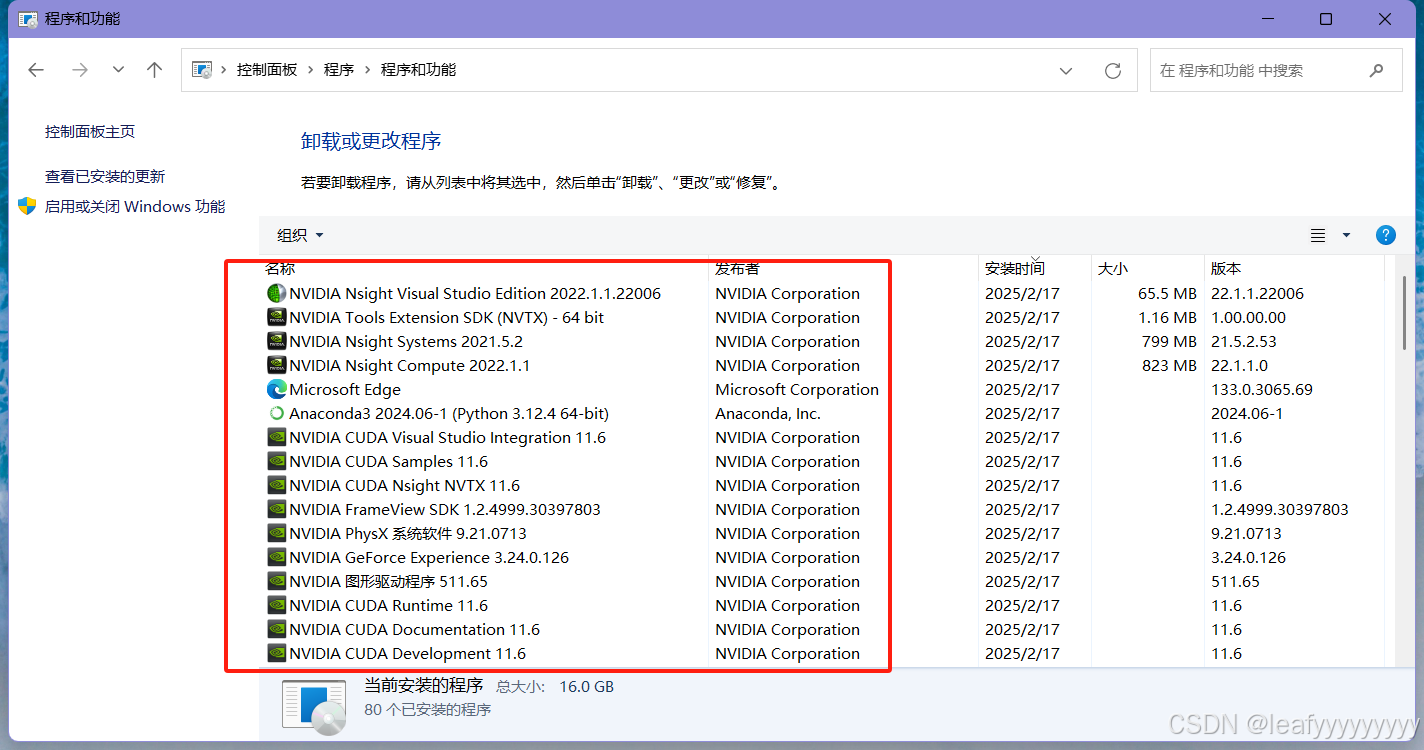1424x750 pixels.
Task: Click the Microsoft Corporation publisher cell
Action: click(x=797, y=389)
